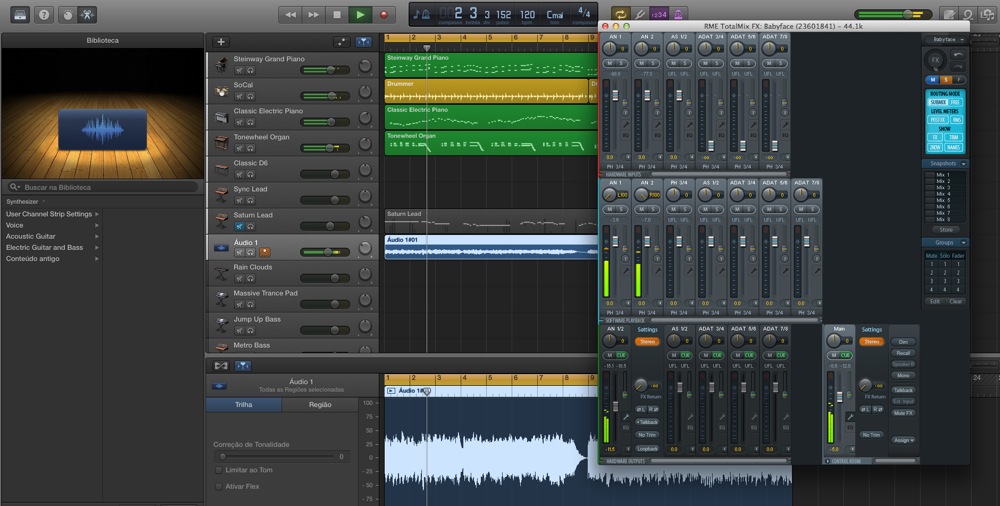Add a new track with plus button
This screenshot has height=506, width=1000.
(221, 41)
